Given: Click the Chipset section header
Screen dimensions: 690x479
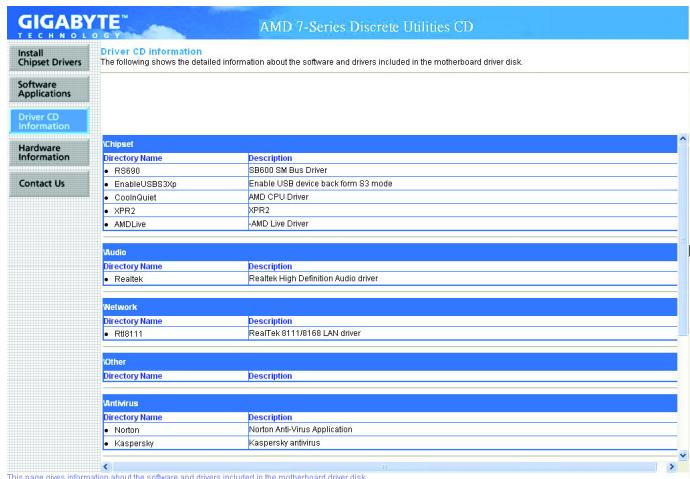Looking at the screenshot, I should [x=390, y=144].
